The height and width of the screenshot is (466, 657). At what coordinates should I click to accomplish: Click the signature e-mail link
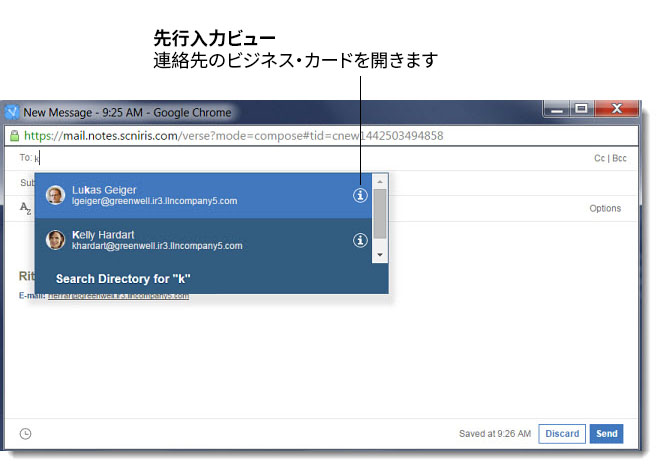click(118, 296)
